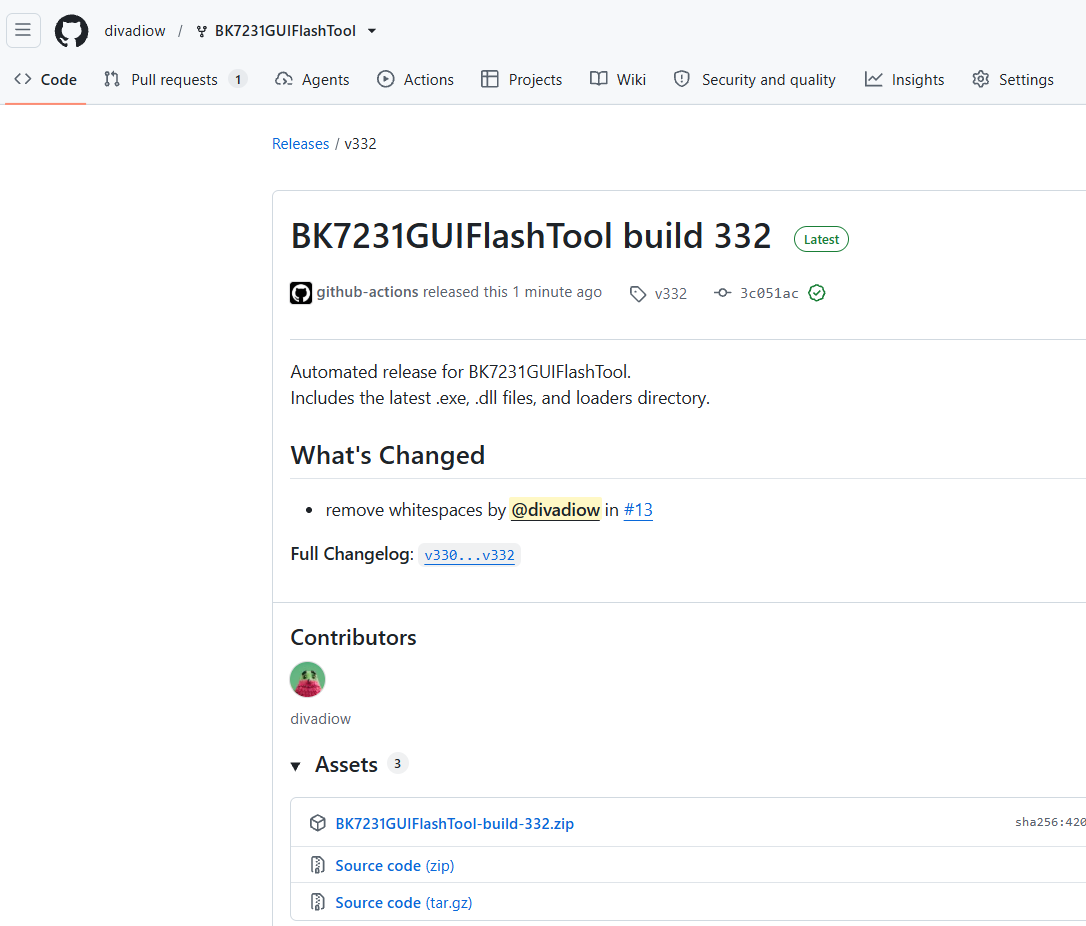
Task: Open the @divadiow mention link
Action: click(555, 510)
